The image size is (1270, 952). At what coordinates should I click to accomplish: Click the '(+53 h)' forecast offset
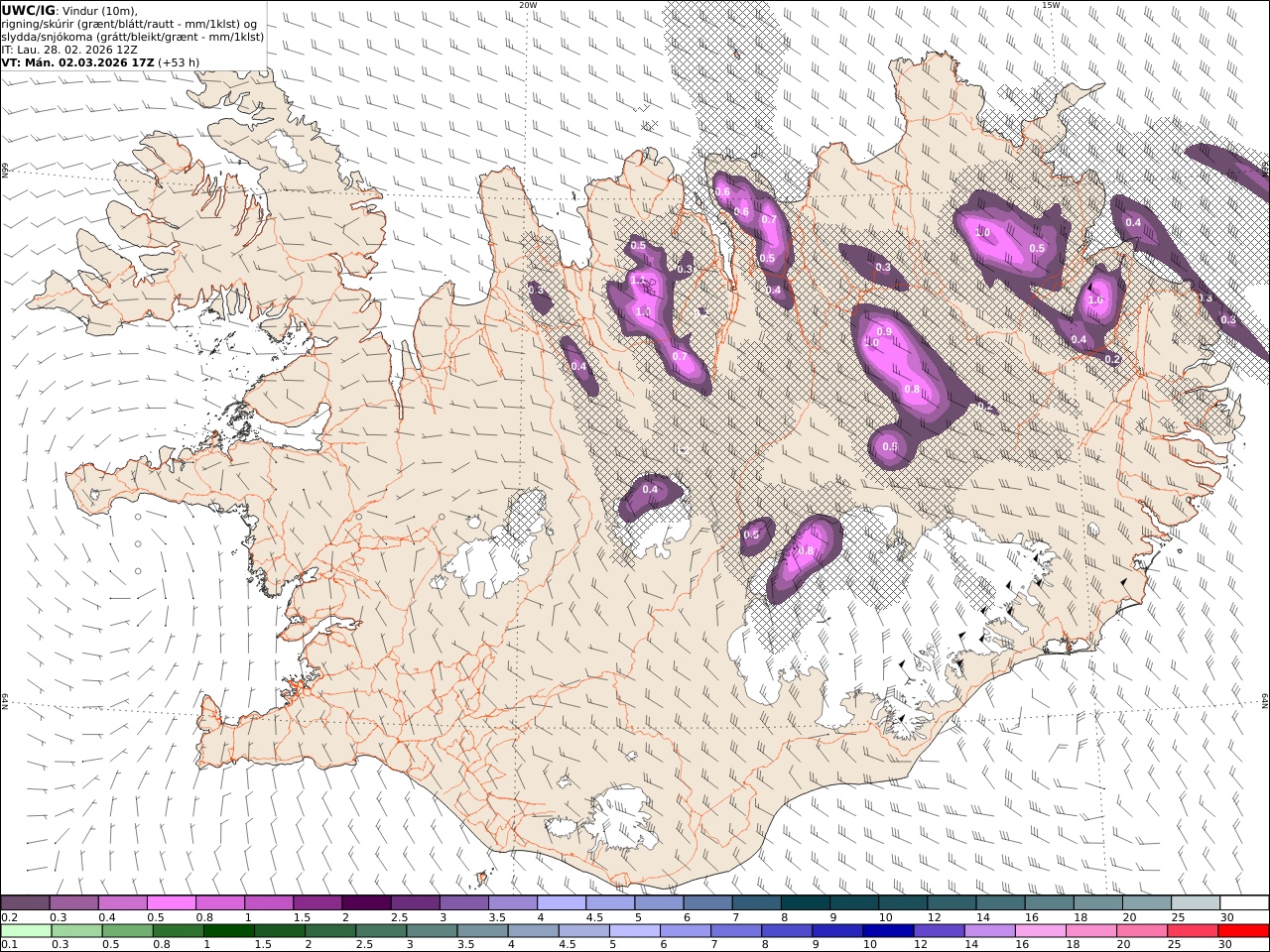coord(180,61)
